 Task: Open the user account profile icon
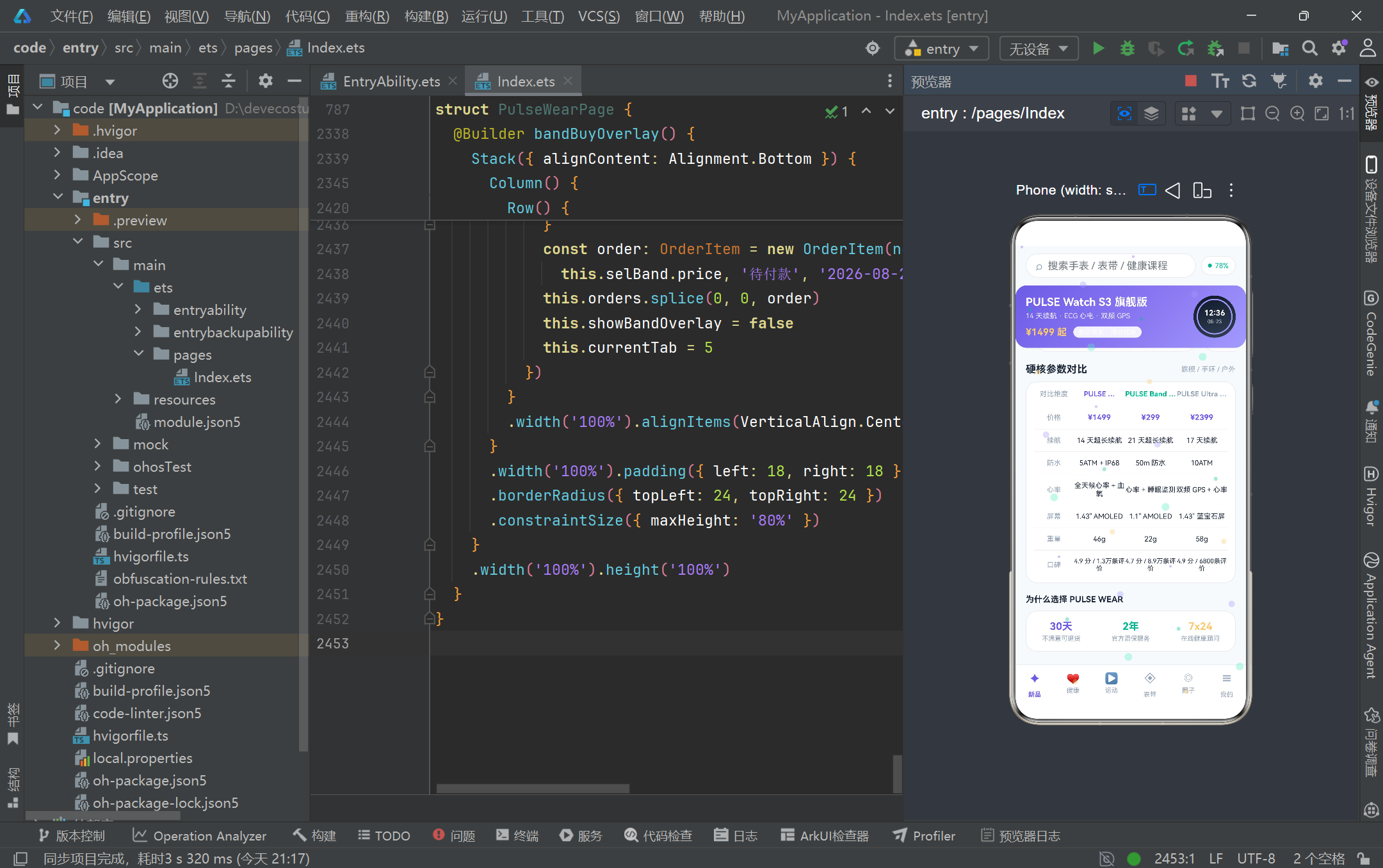click(x=1368, y=49)
